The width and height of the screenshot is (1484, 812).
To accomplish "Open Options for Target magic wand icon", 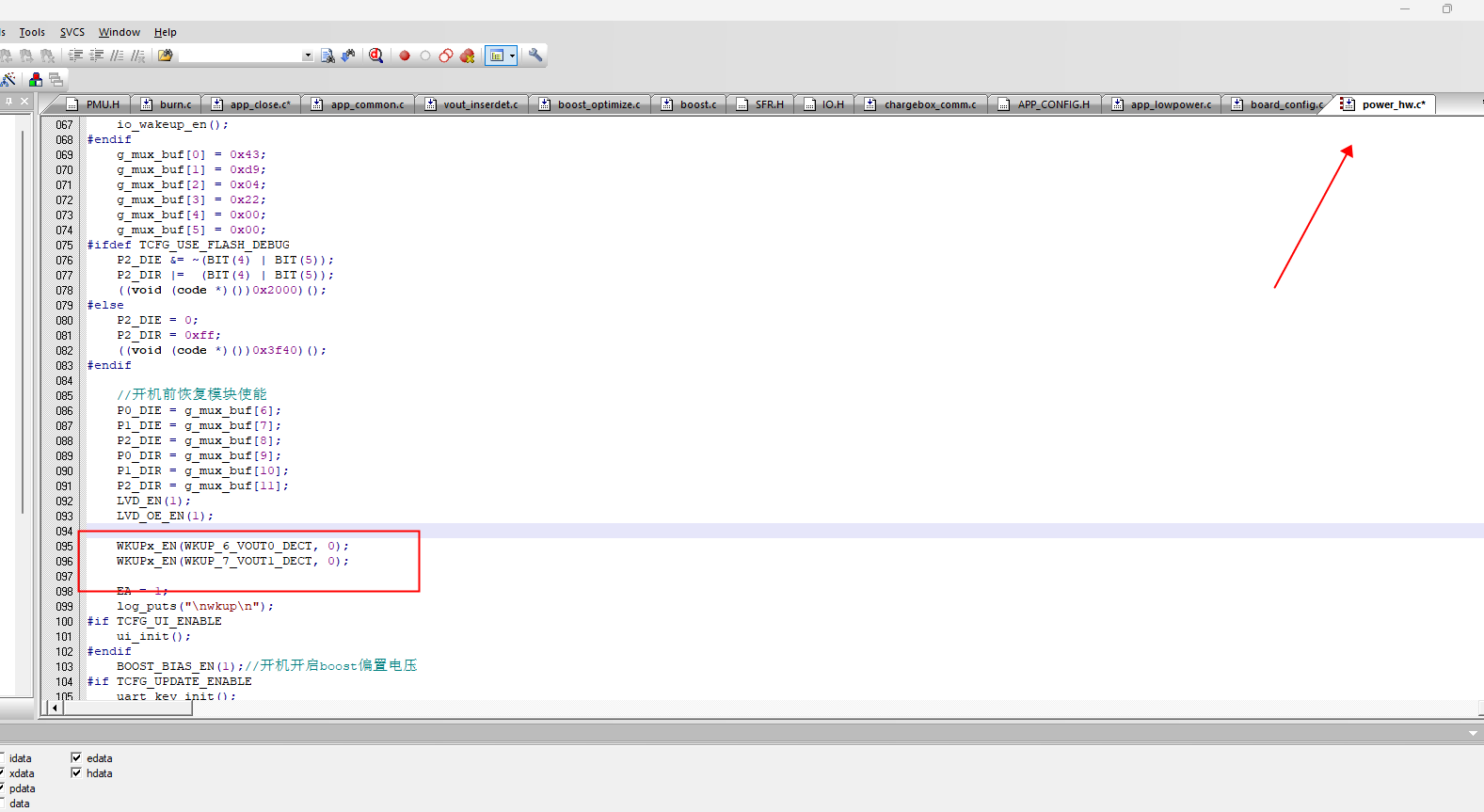I will (8, 80).
